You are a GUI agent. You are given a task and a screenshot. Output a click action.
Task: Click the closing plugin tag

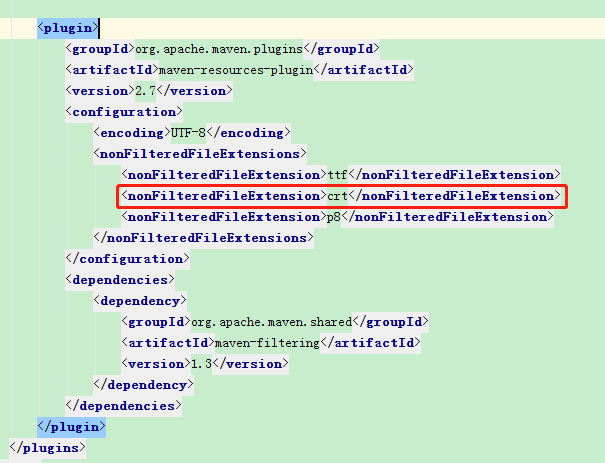click(x=71, y=427)
